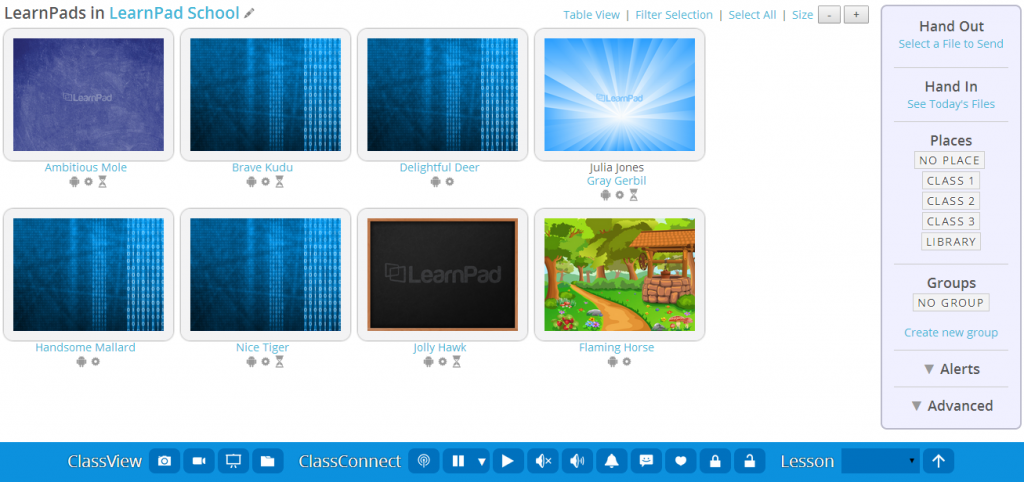Click the ClassView camera snapshot icon

coord(165,461)
